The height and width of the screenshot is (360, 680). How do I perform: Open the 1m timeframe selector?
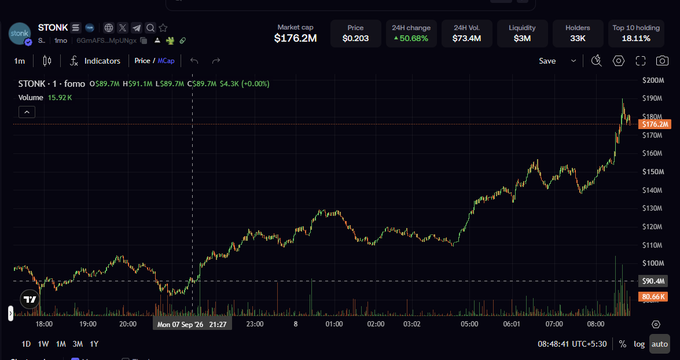coord(20,61)
